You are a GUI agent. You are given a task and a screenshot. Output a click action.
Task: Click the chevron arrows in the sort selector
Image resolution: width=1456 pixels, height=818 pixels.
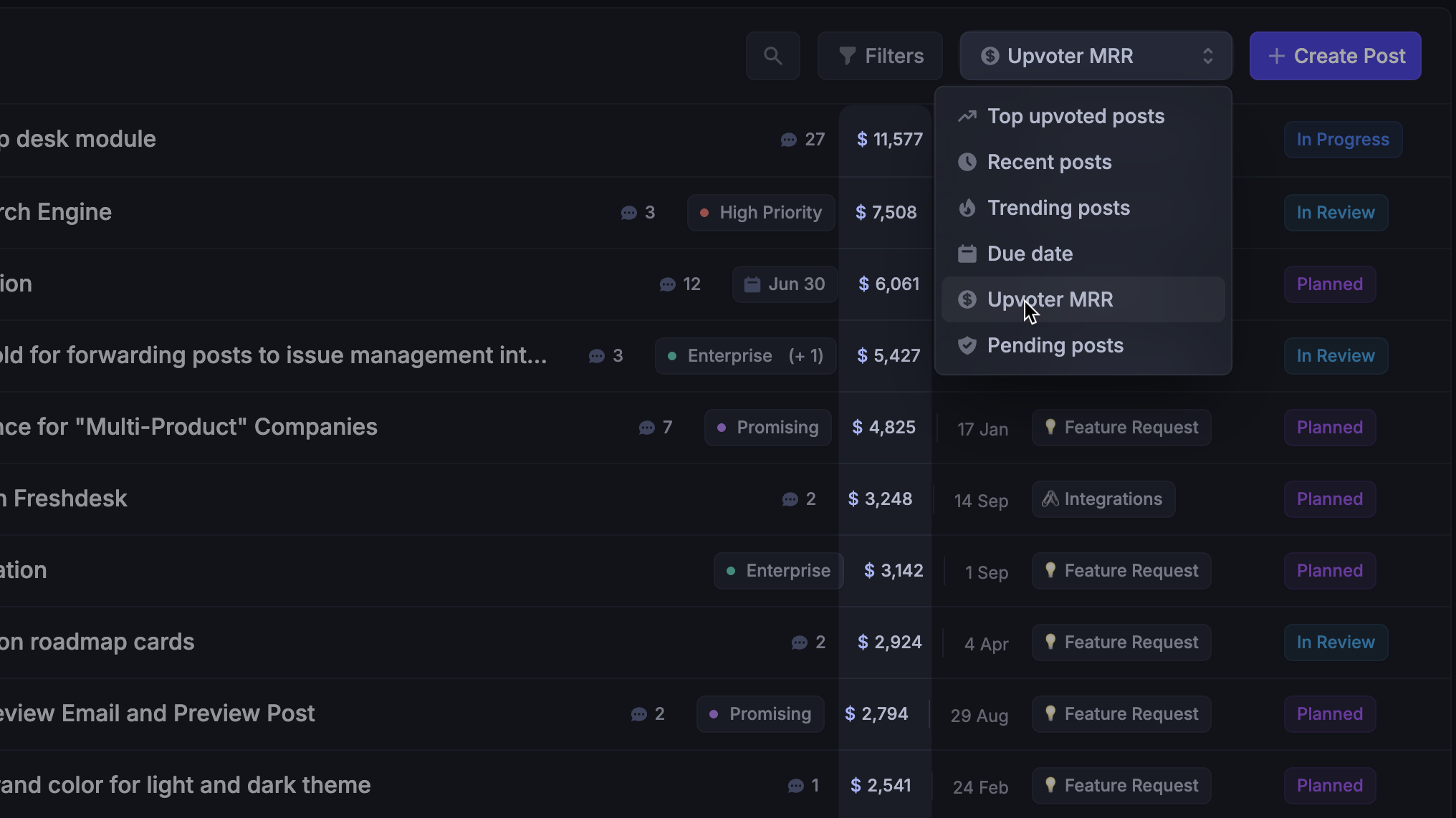pos(1207,55)
